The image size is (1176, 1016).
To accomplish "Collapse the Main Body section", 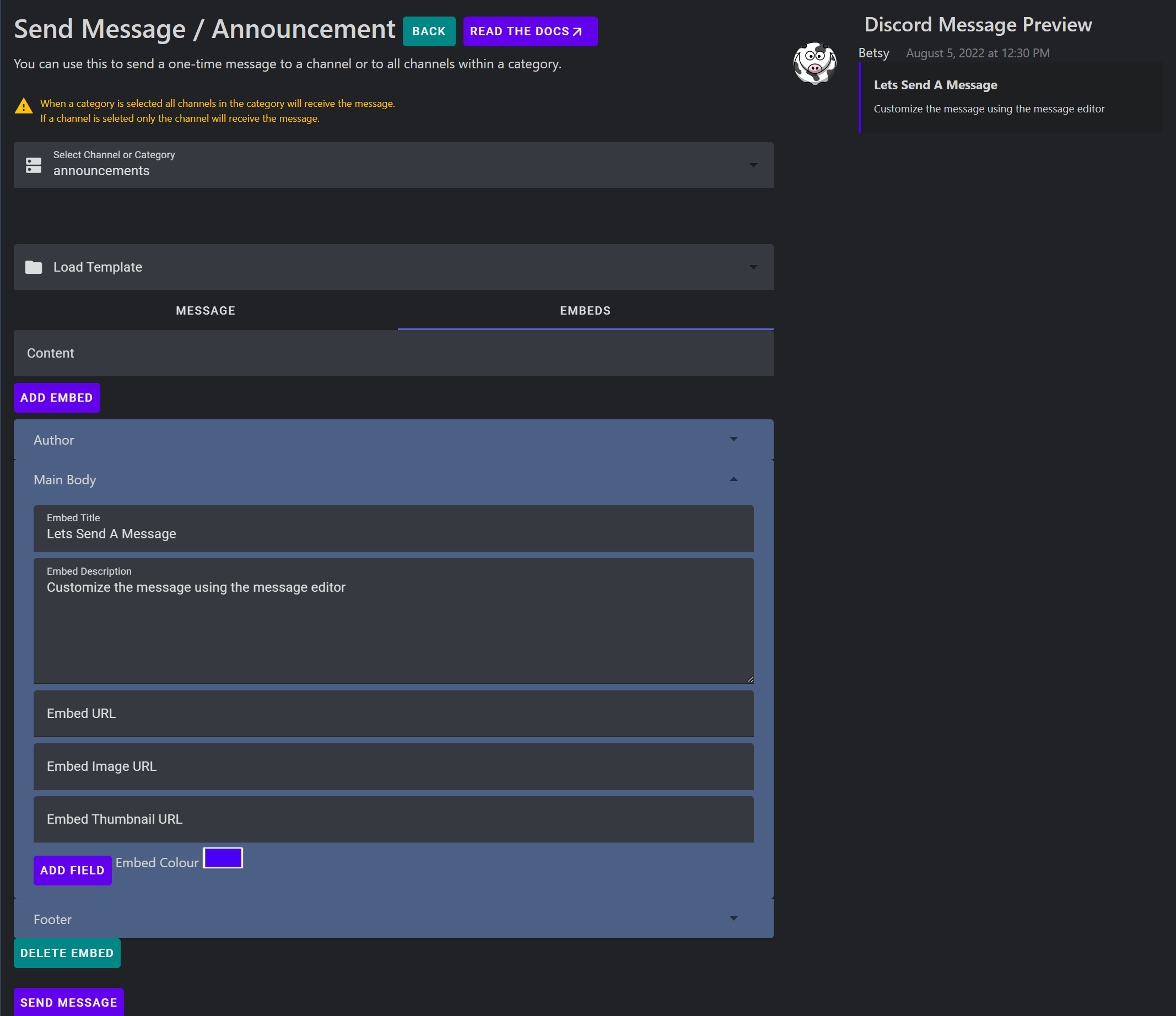I will click(x=734, y=479).
